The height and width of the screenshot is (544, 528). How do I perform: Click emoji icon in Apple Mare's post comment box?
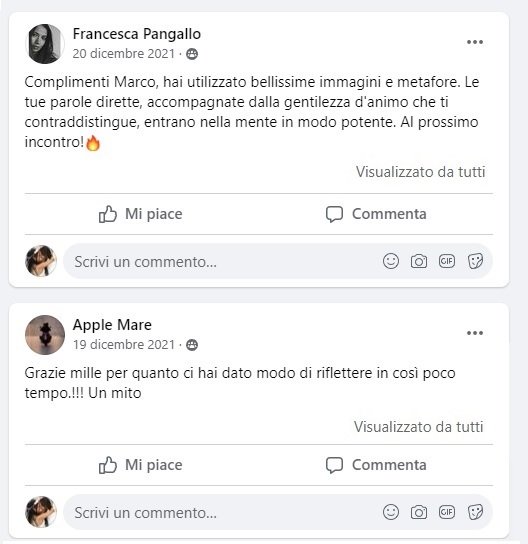391,512
